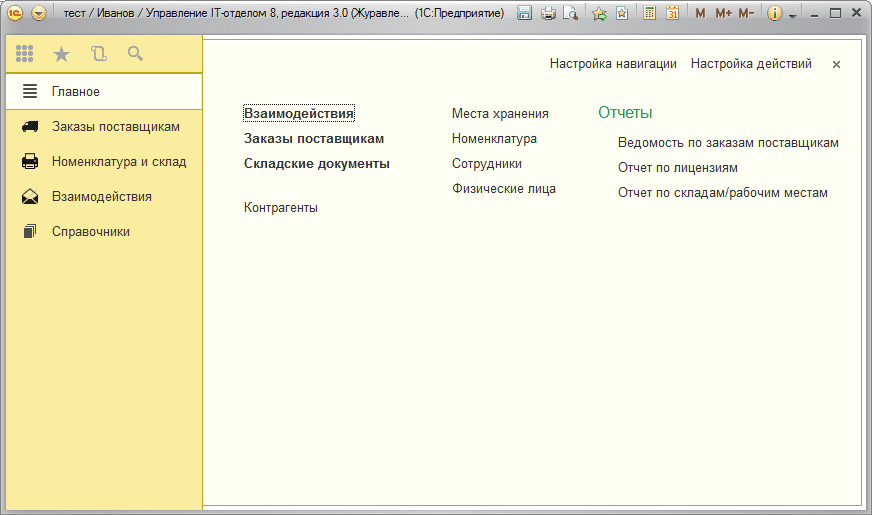
Task: Select the Главное section
Action: pos(104,91)
